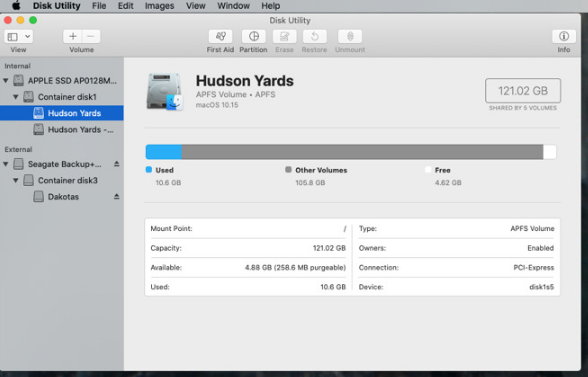Screen dimensions: 588x377
Task: Collapse Container disk1 disclosure triangle
Action: point(16,97)
